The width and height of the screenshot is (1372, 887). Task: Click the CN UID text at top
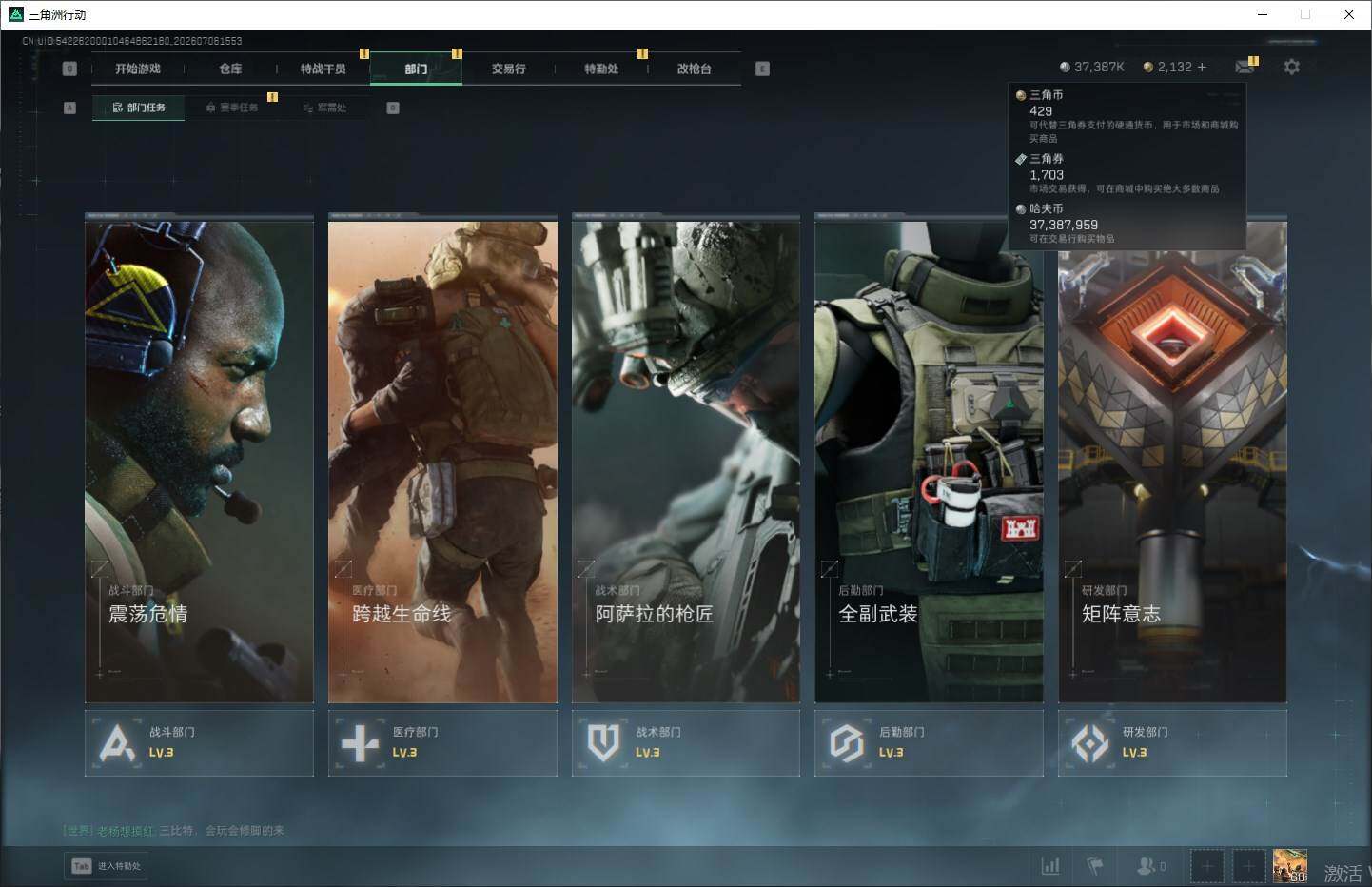pyautogui.click(x=132, y=41)
